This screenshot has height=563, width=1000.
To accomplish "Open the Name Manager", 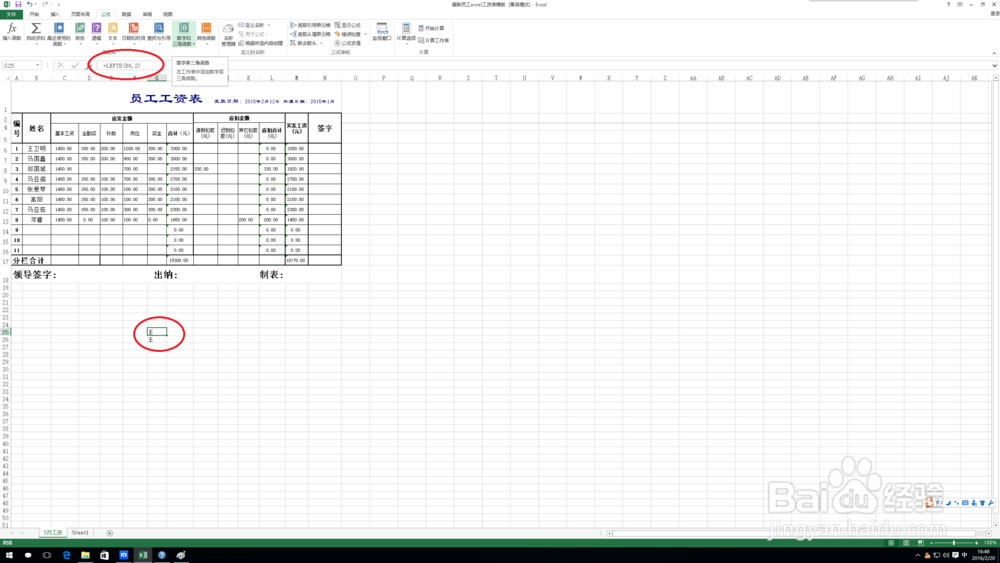I will [228, 35].
